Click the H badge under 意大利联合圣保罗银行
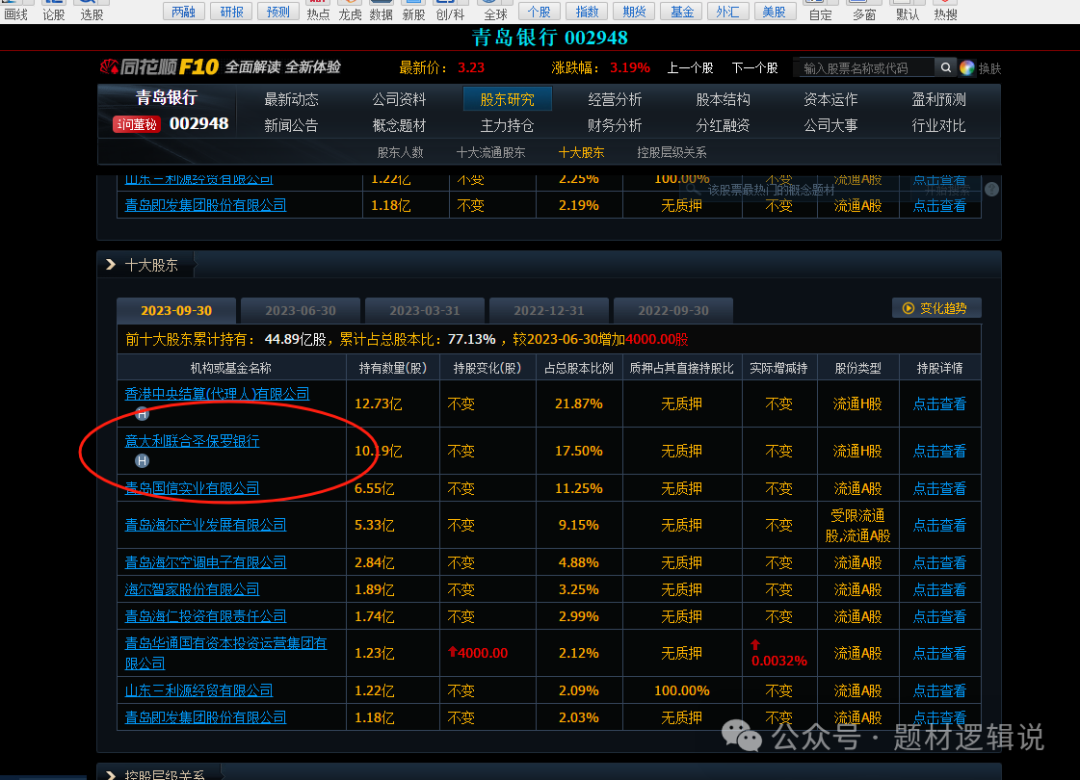 (142, 461)
